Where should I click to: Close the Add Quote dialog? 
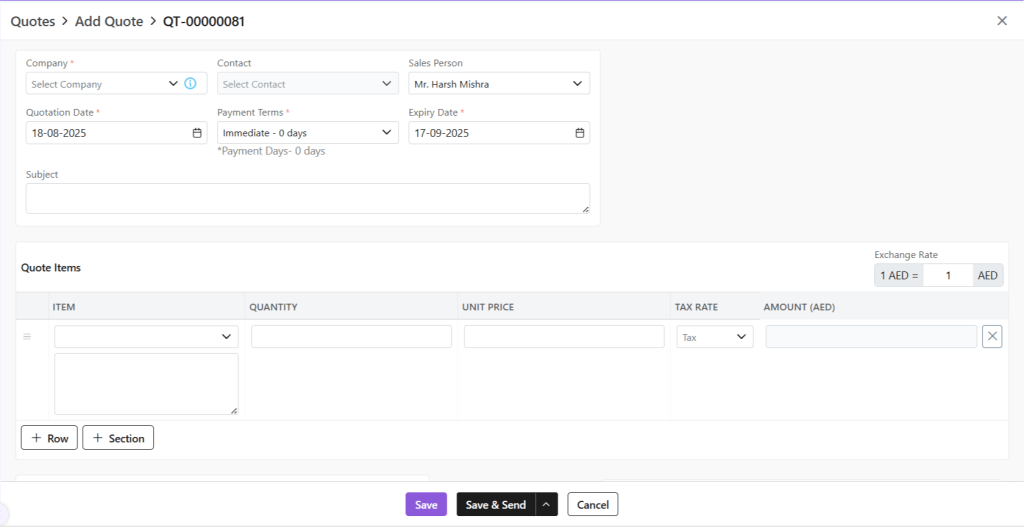1001,21
